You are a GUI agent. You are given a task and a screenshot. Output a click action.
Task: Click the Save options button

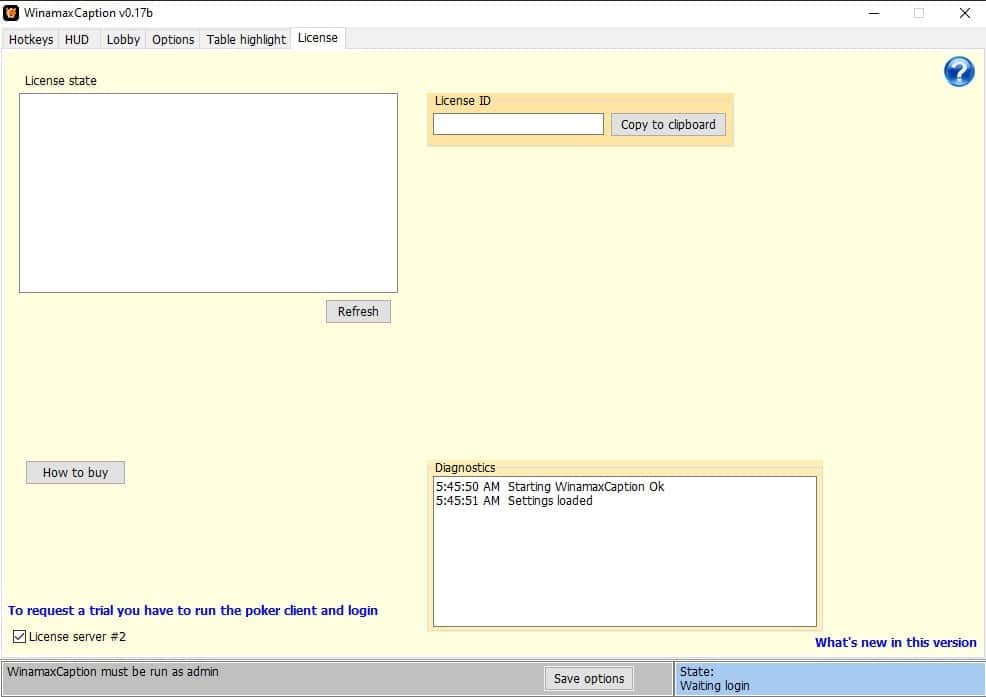[589, 679]
